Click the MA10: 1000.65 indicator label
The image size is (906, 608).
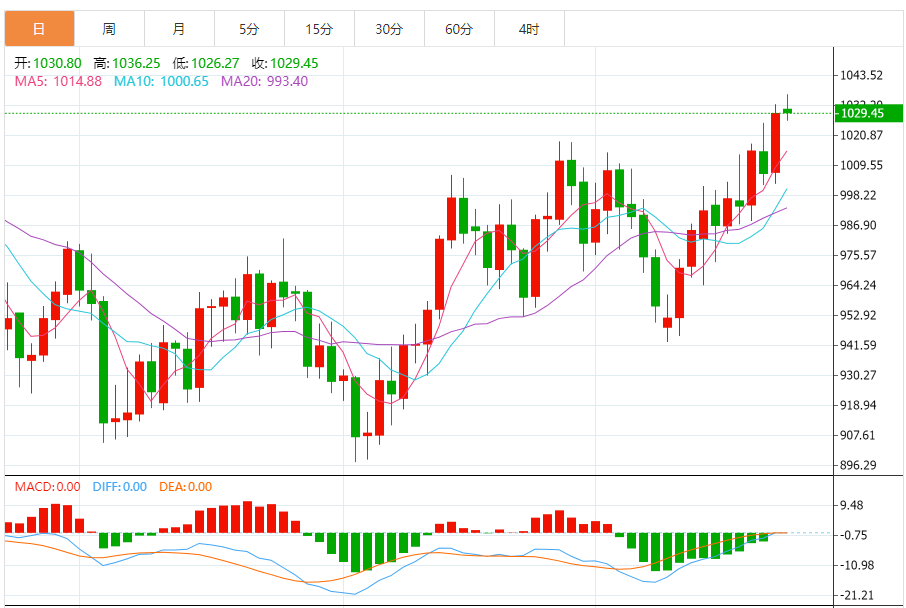click(x=161, y=81)
